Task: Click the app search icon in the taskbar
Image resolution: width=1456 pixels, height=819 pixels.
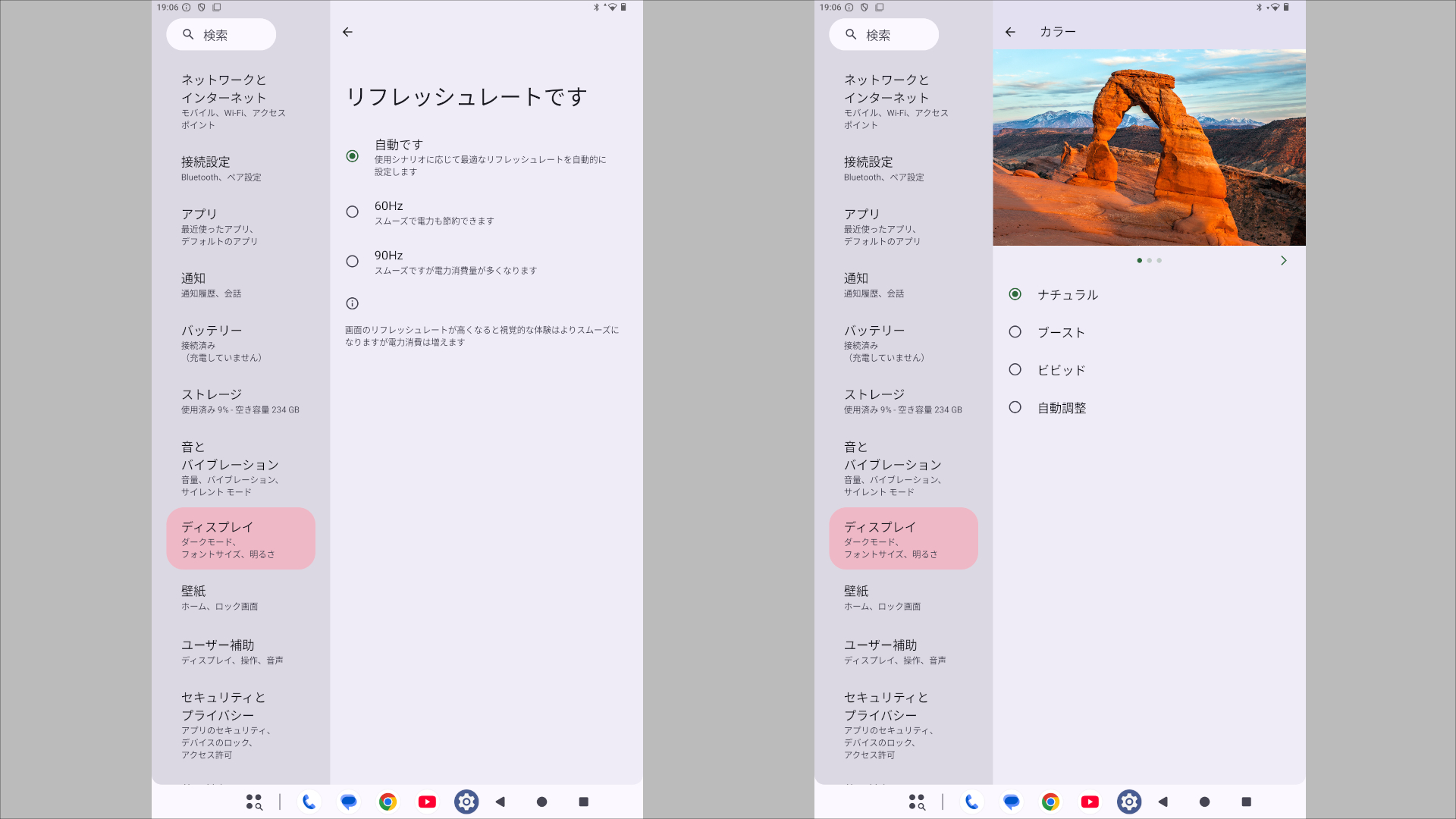Action: (254, 802)
